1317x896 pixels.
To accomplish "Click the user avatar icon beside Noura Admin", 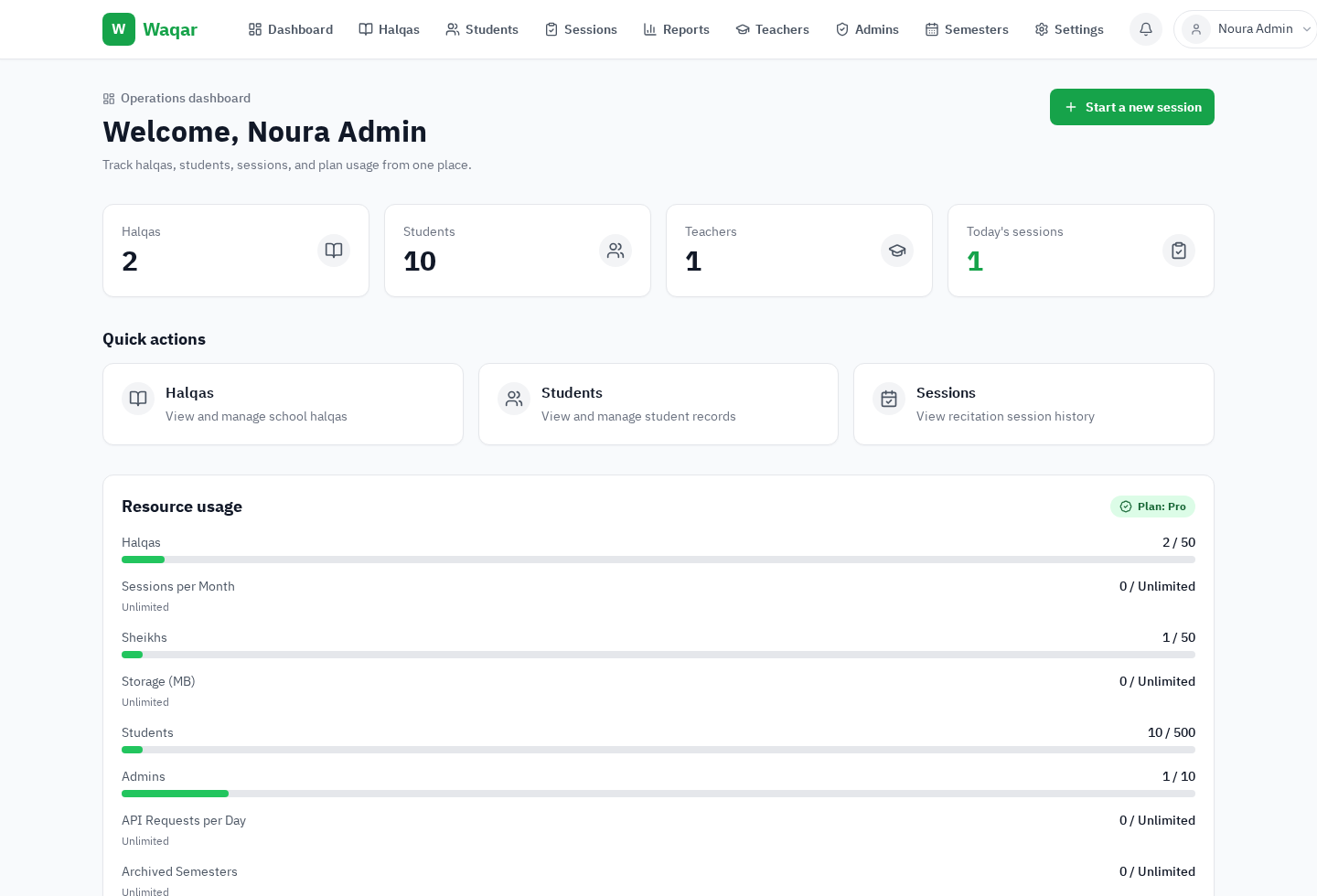I will pos(1196,29).
